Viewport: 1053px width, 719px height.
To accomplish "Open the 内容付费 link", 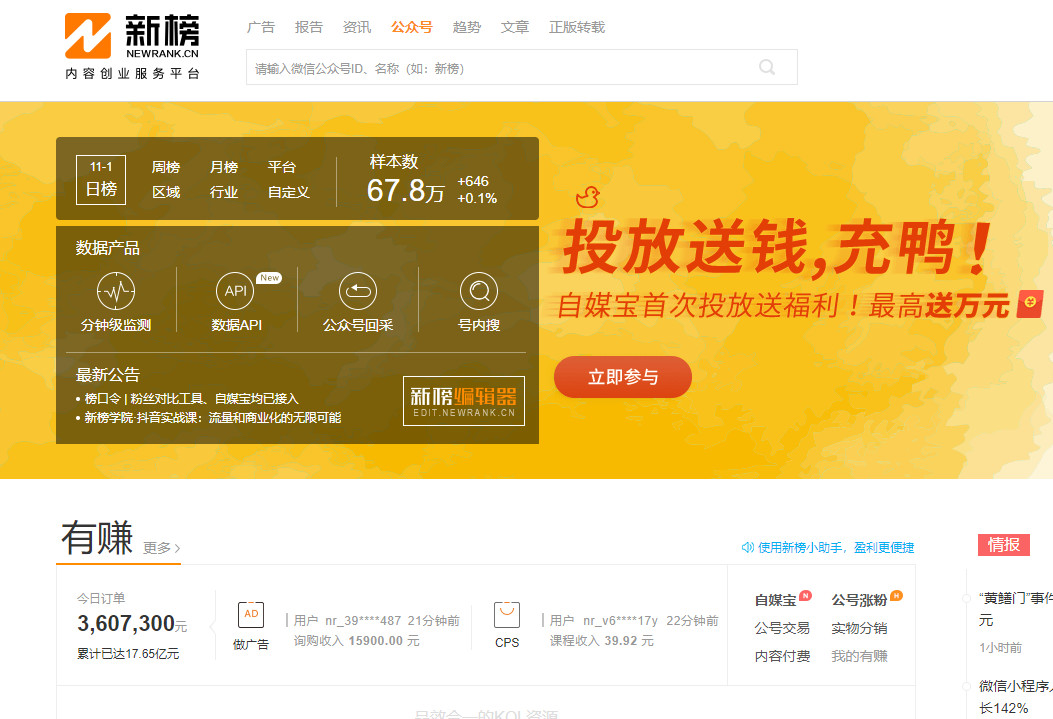I will click(x=782, y=657).
